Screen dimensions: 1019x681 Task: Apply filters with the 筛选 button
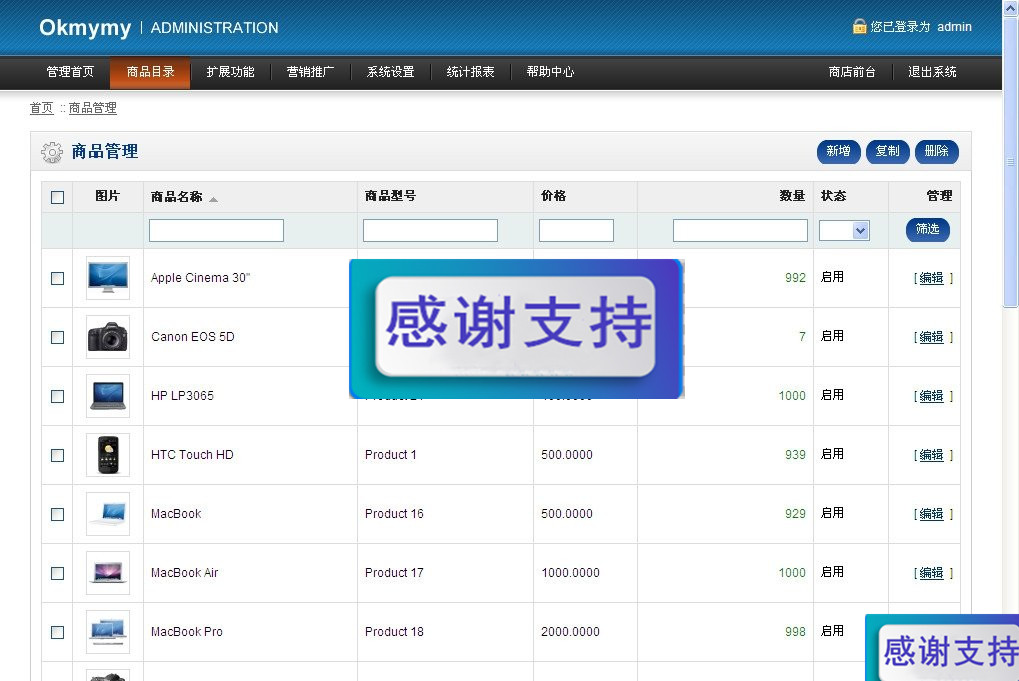(x=928, y=229)
